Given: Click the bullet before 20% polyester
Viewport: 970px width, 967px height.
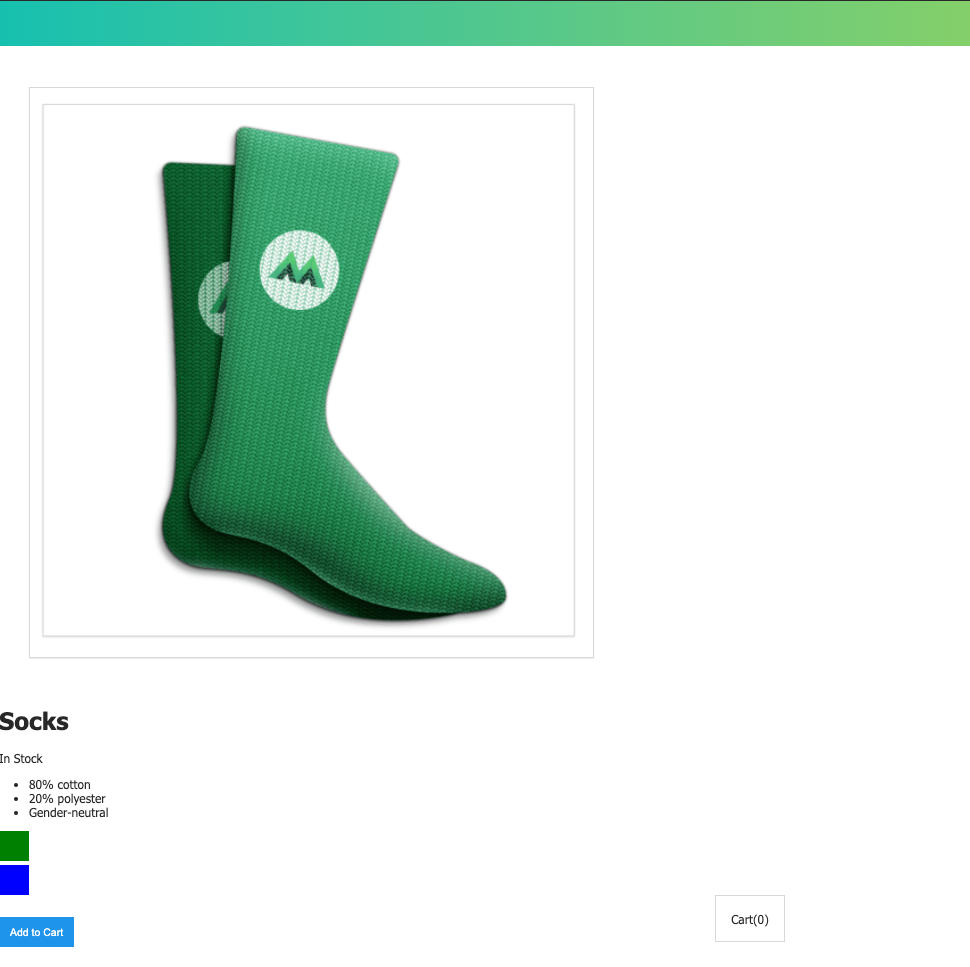Looking at the screenshot, I should point(16,799).
